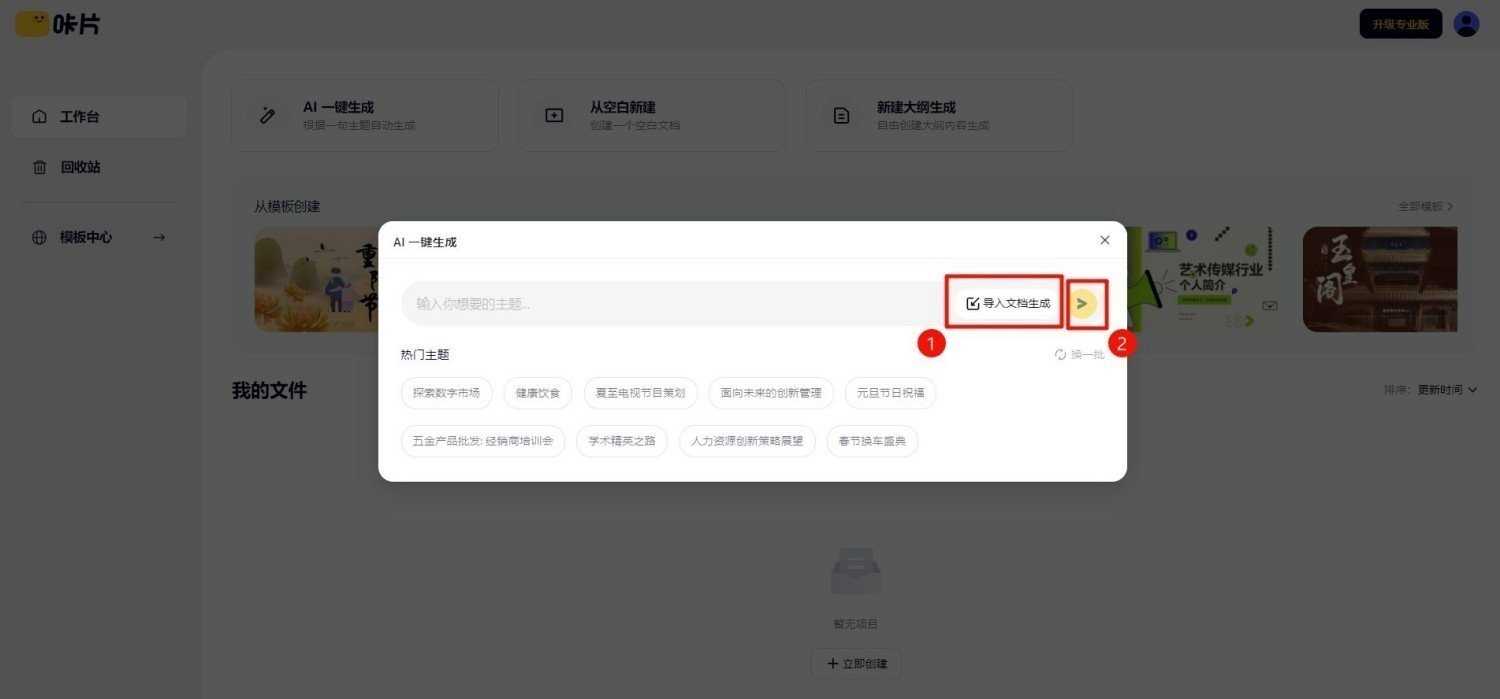This screenshot has width=1500, height=699.
Task: Select the AI 一键生成 pencil icon
Action: [266, 115]
